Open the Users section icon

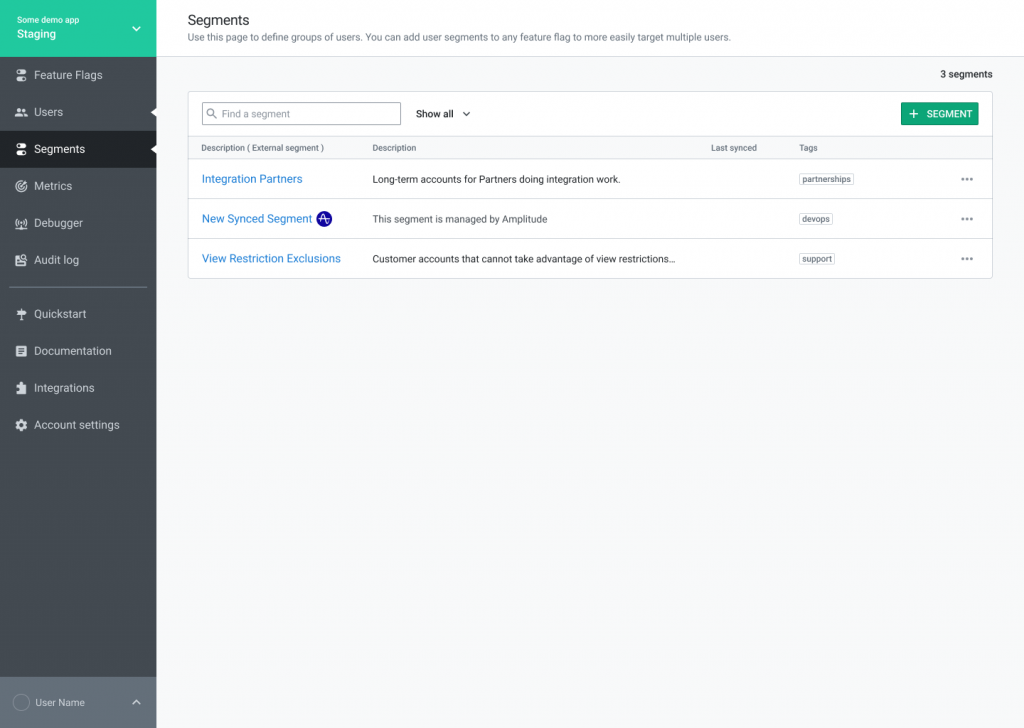point(20,112)
